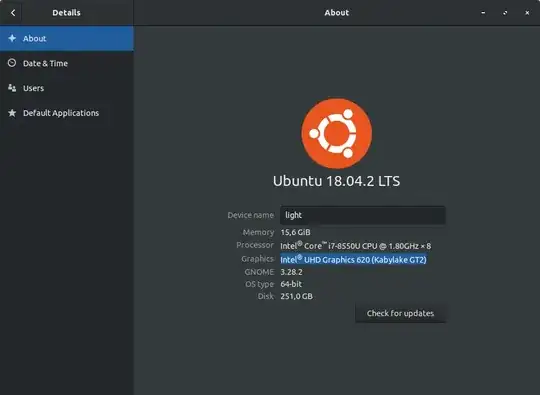
Task: Click the 251,0 GB disk value
Action: coord(297,296)
